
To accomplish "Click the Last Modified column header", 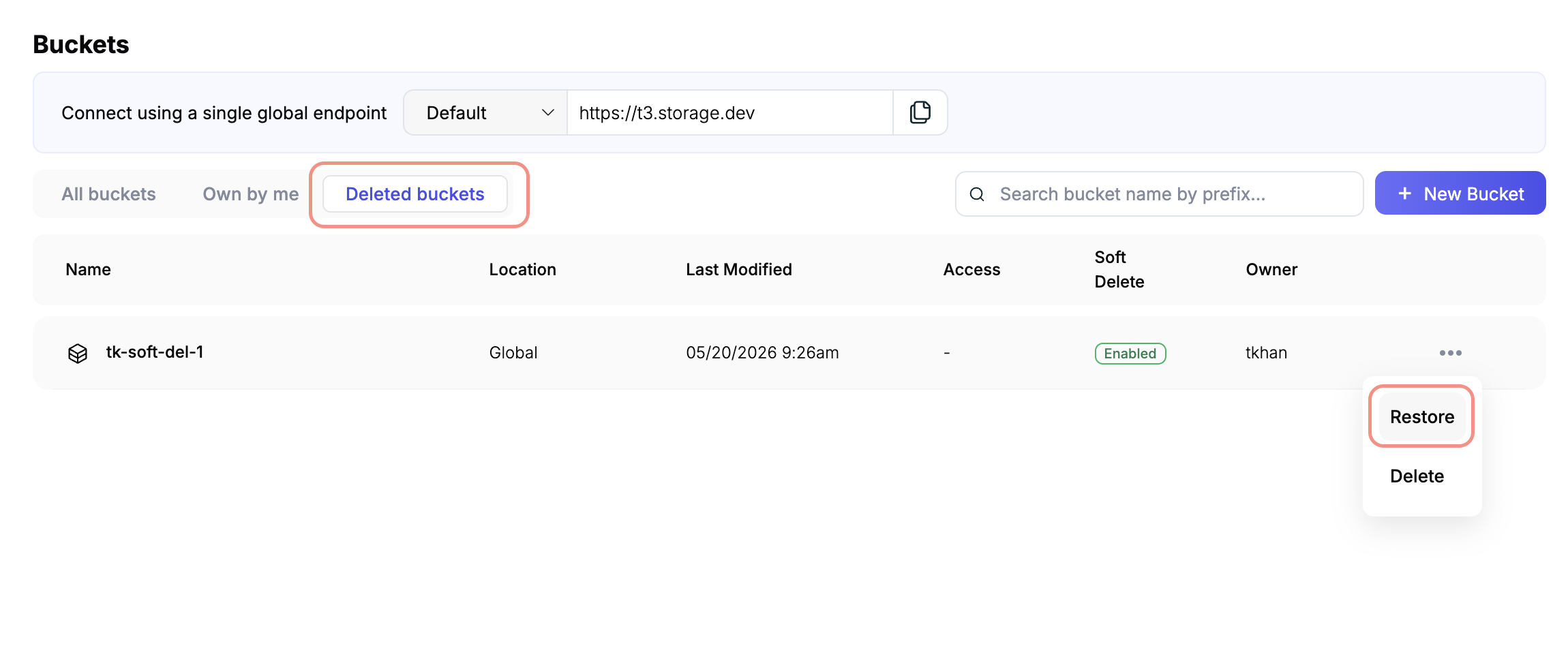I will [x=739, y=269].
